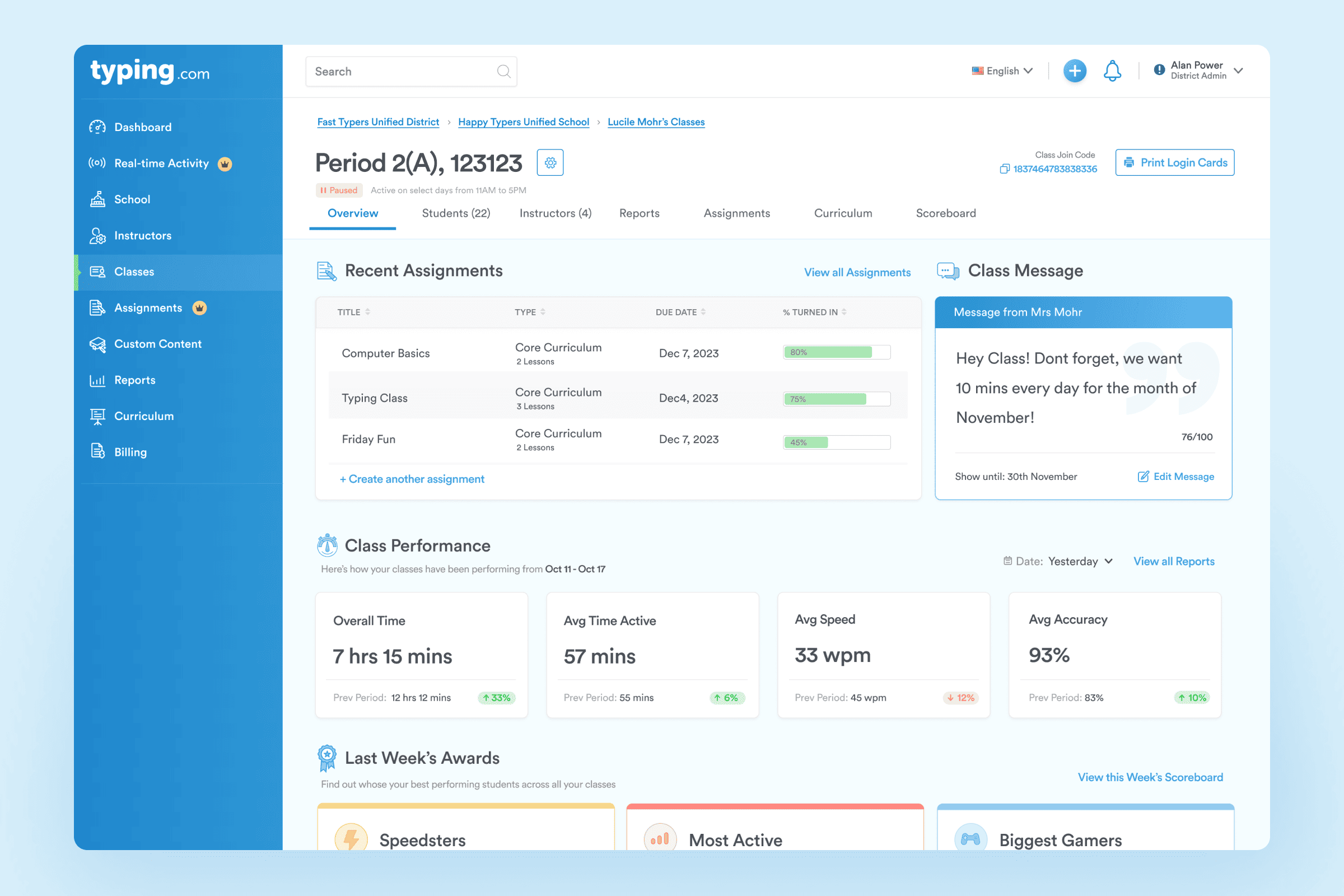Go to Custom Content in sidebar

coord(158,344)
